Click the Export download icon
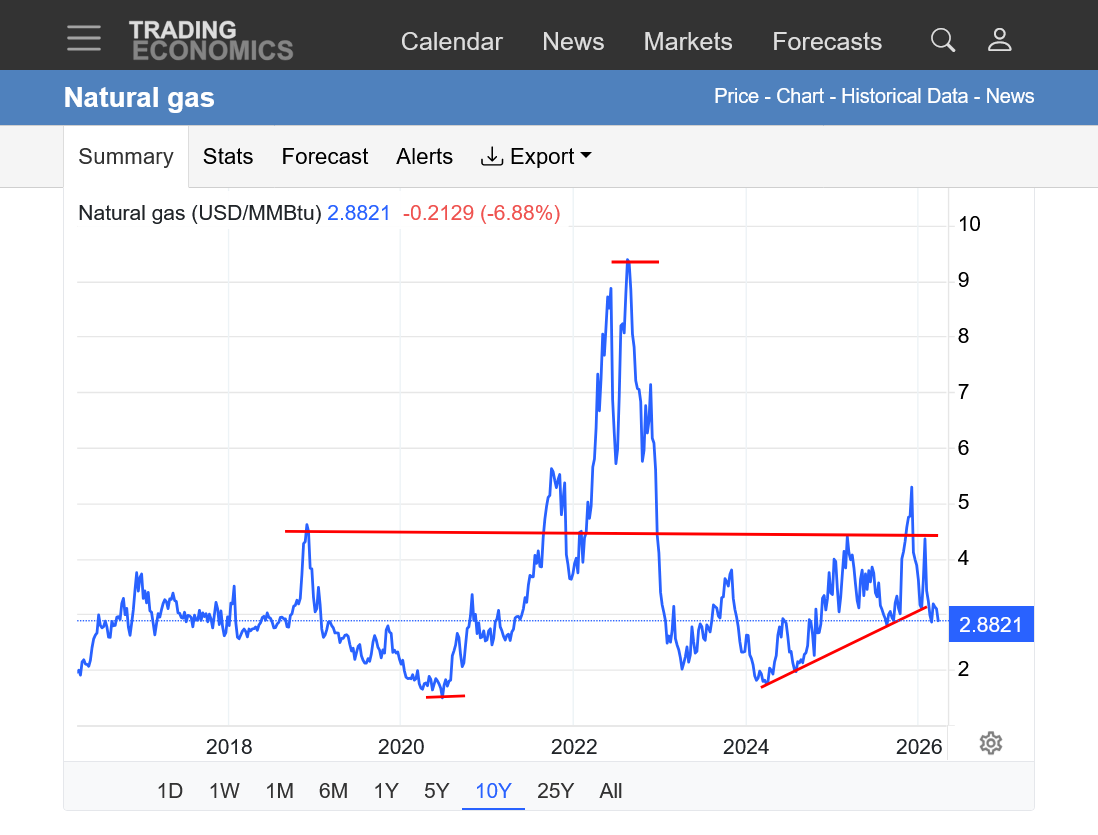Viewport: 1098px width, 835px height. point(492,156)
